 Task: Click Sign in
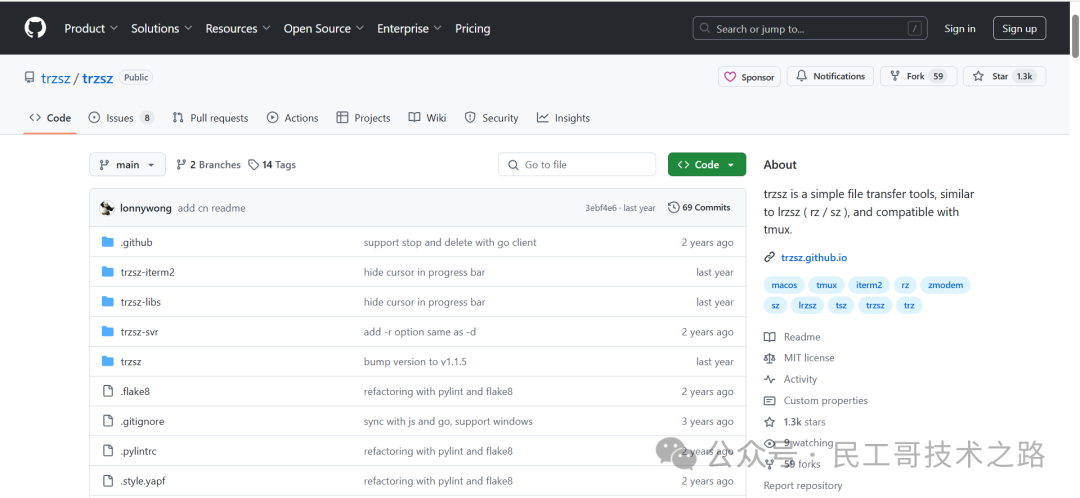click(959, 28)
